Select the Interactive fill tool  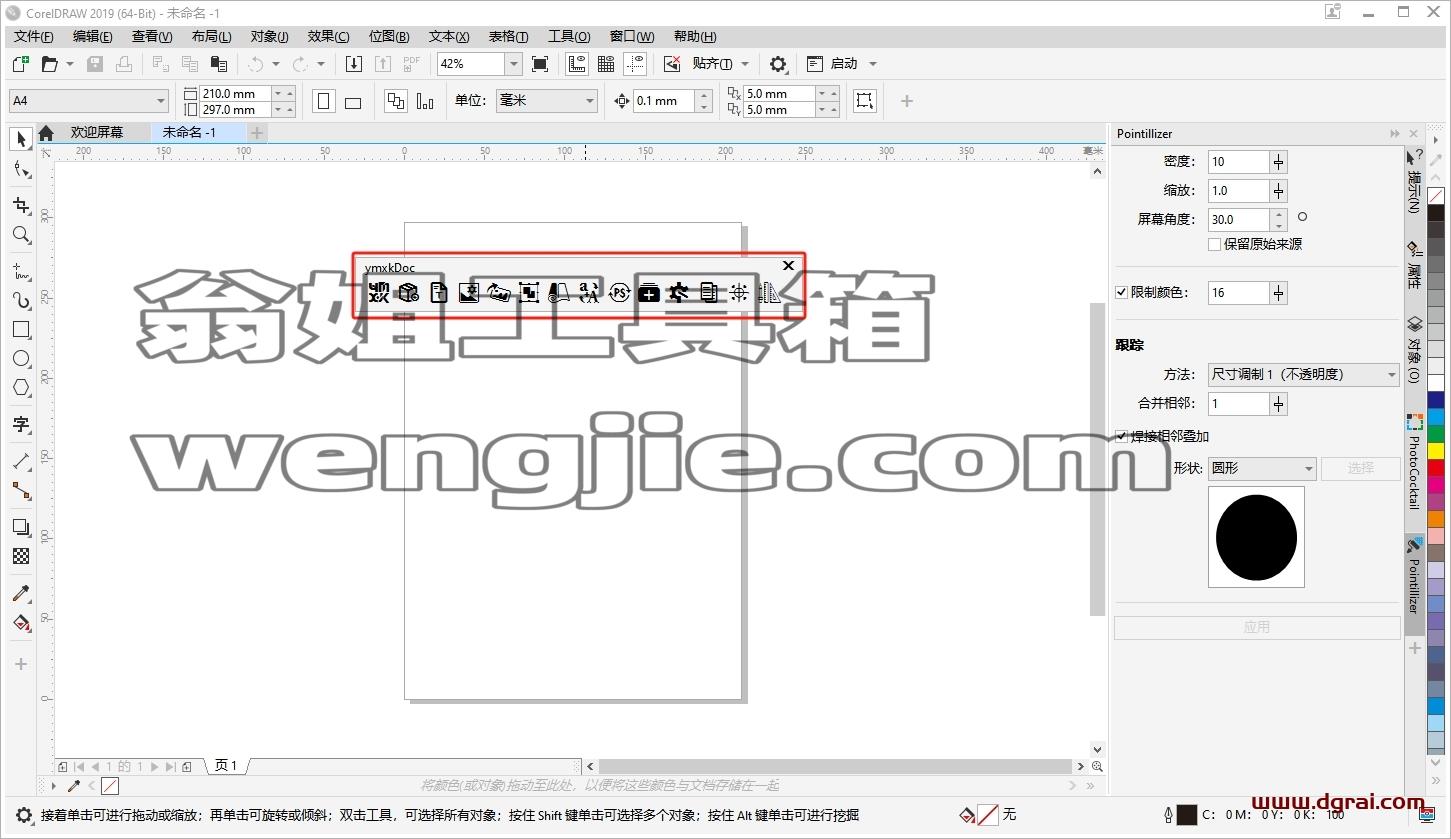click(x=20, y=623)
